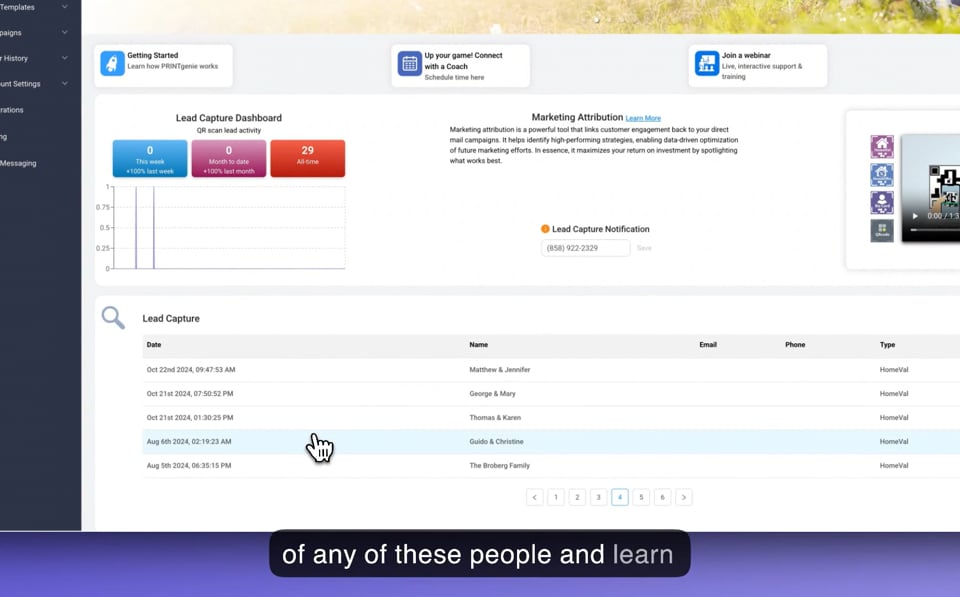The width and height of the screenshot is (960, 597).
Task: Open the Account Settings sidebar item
Action: [x=20, y=84]
